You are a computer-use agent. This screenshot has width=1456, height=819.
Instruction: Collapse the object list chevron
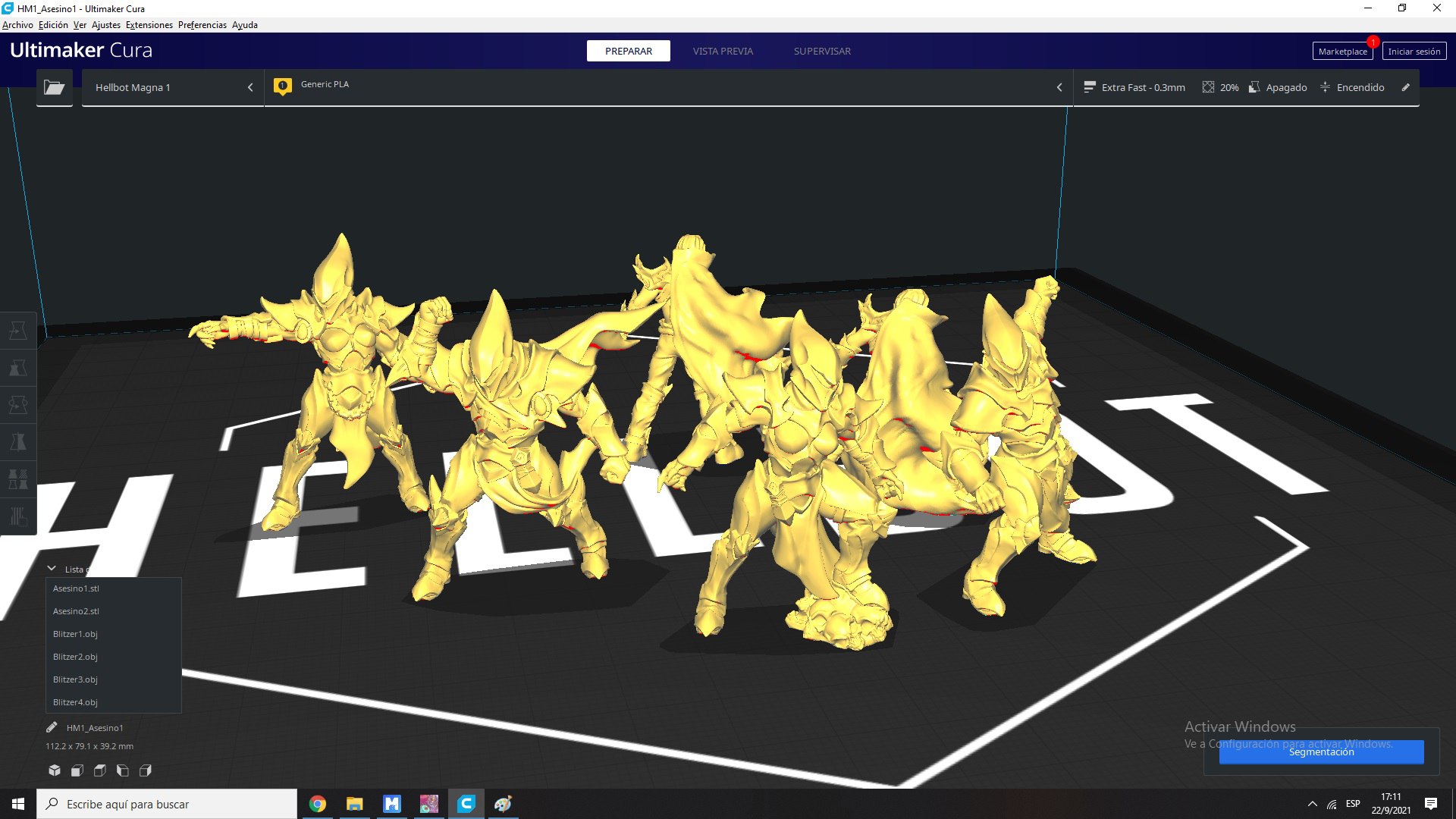click(x=52, y=568)
